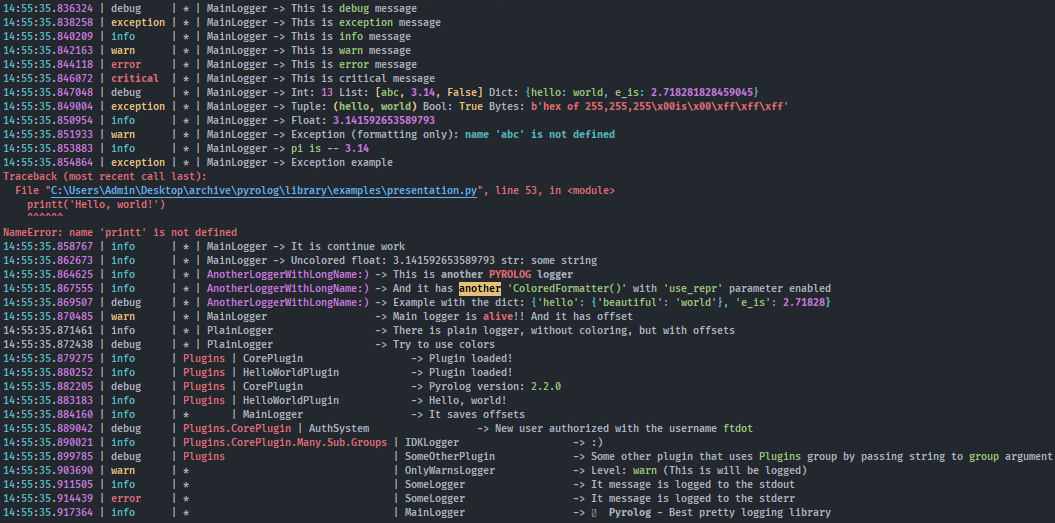
Task: Click 'Main logger is alive!! And it has offset'
Action: [x=513, y=316]
